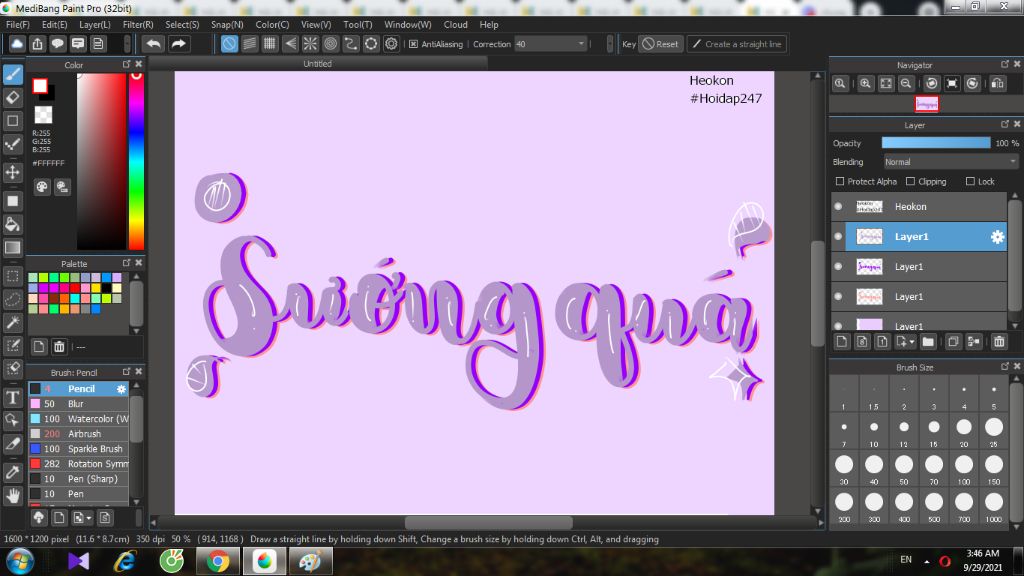1024x576 pixels.
Task: Select the Text tool
Action: [12, 398]
